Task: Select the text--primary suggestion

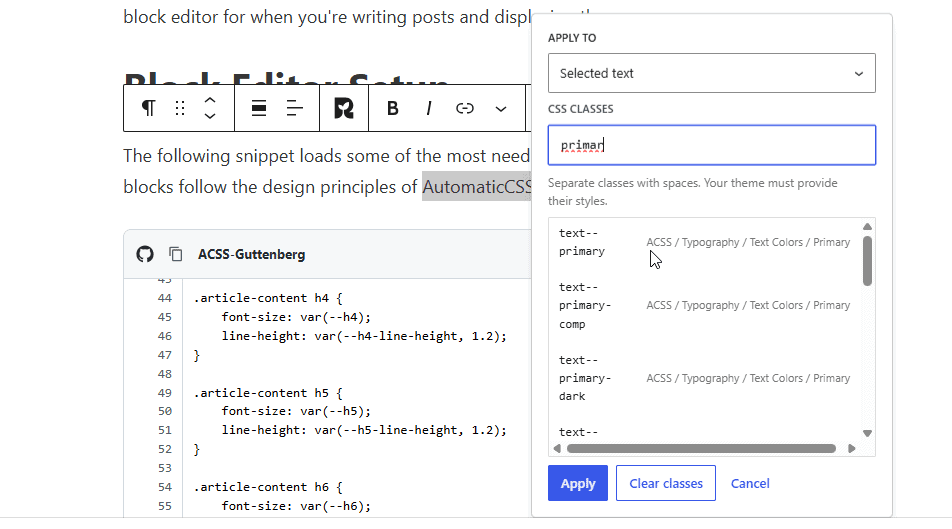Action: pos(704,242)
